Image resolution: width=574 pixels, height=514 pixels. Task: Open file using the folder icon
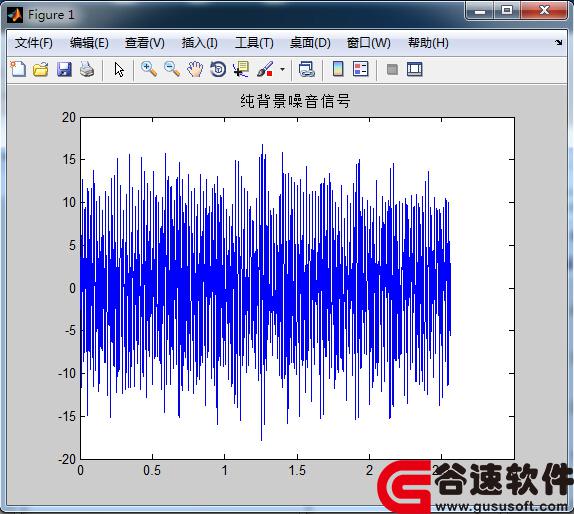coord(41,69)
